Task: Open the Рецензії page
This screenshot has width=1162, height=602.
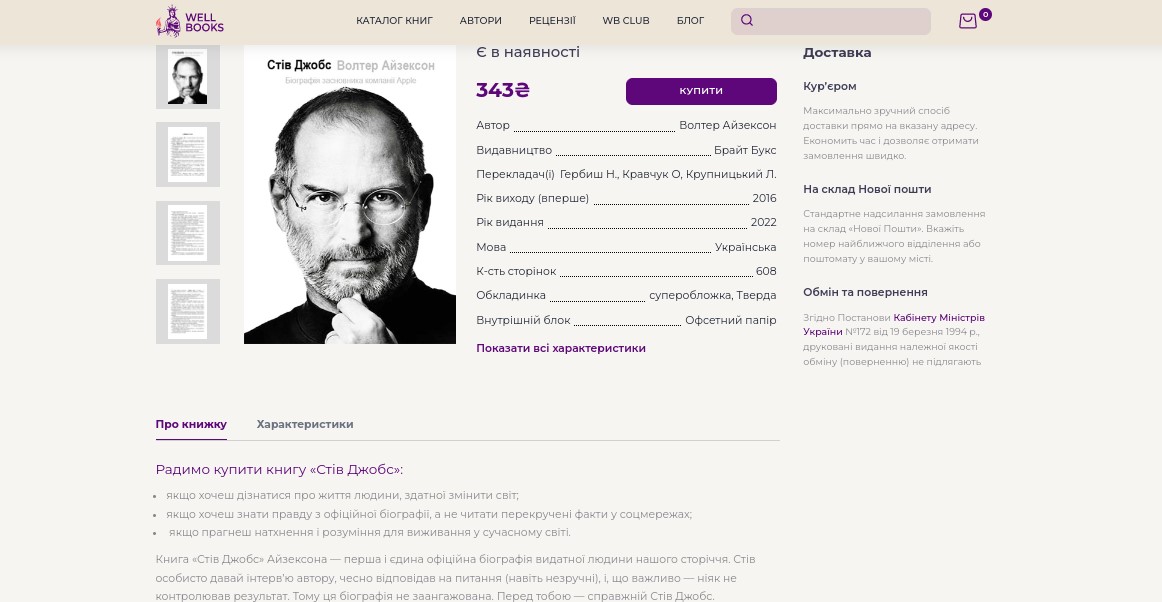Action: 552,21
